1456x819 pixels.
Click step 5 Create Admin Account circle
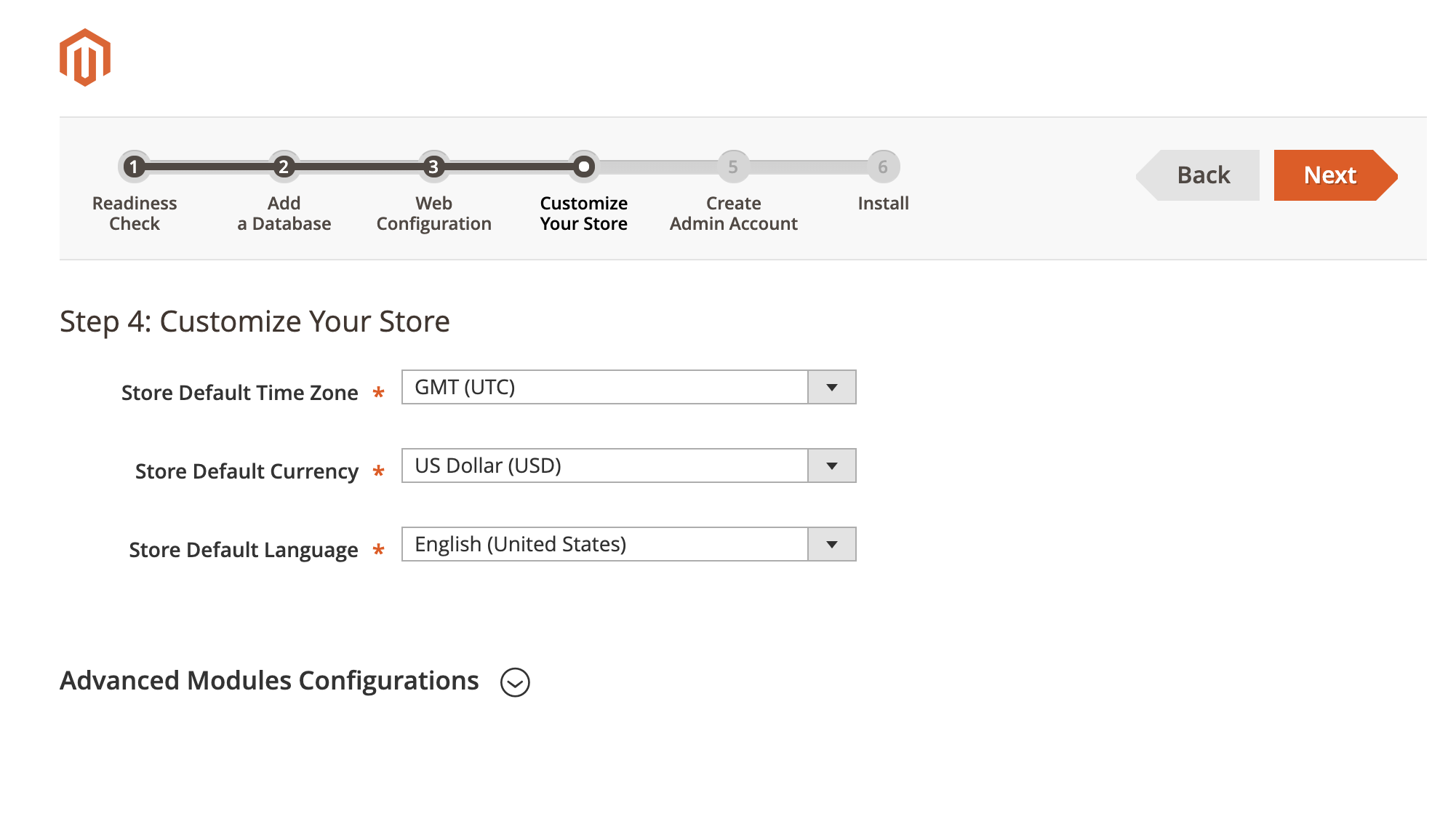(x=733, y=166)
